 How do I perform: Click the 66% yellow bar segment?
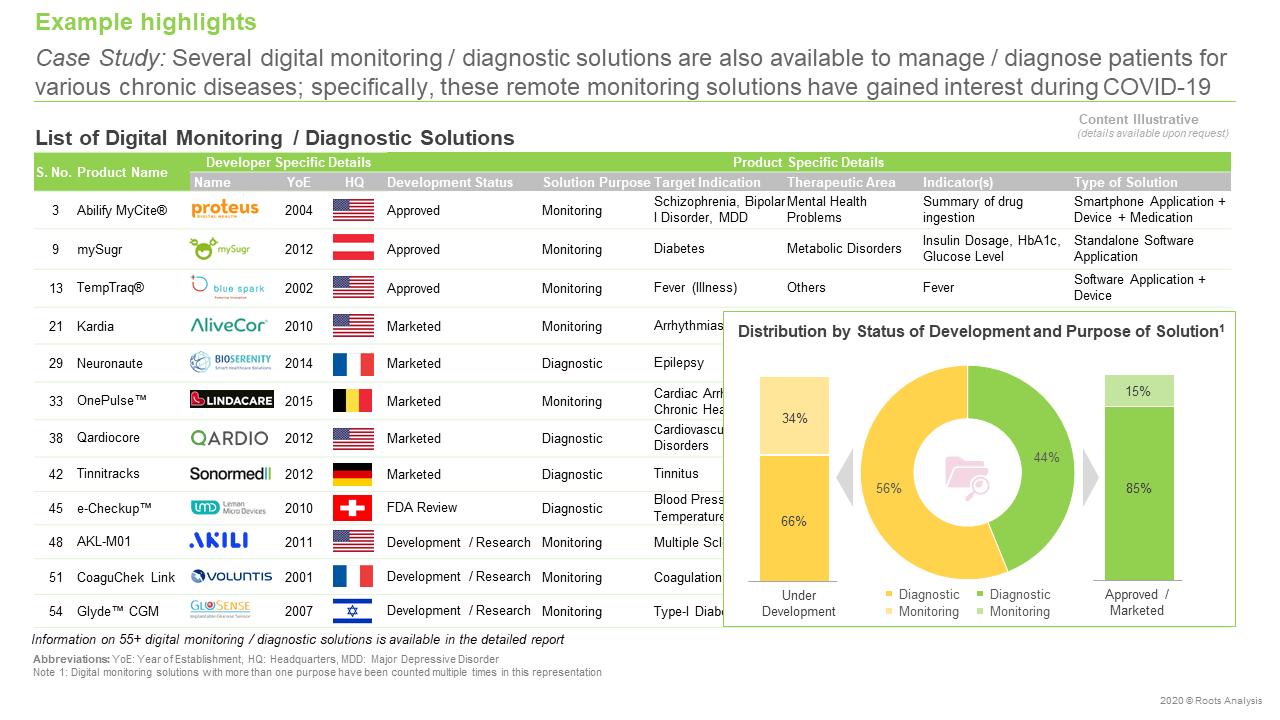tap(794, 518)
